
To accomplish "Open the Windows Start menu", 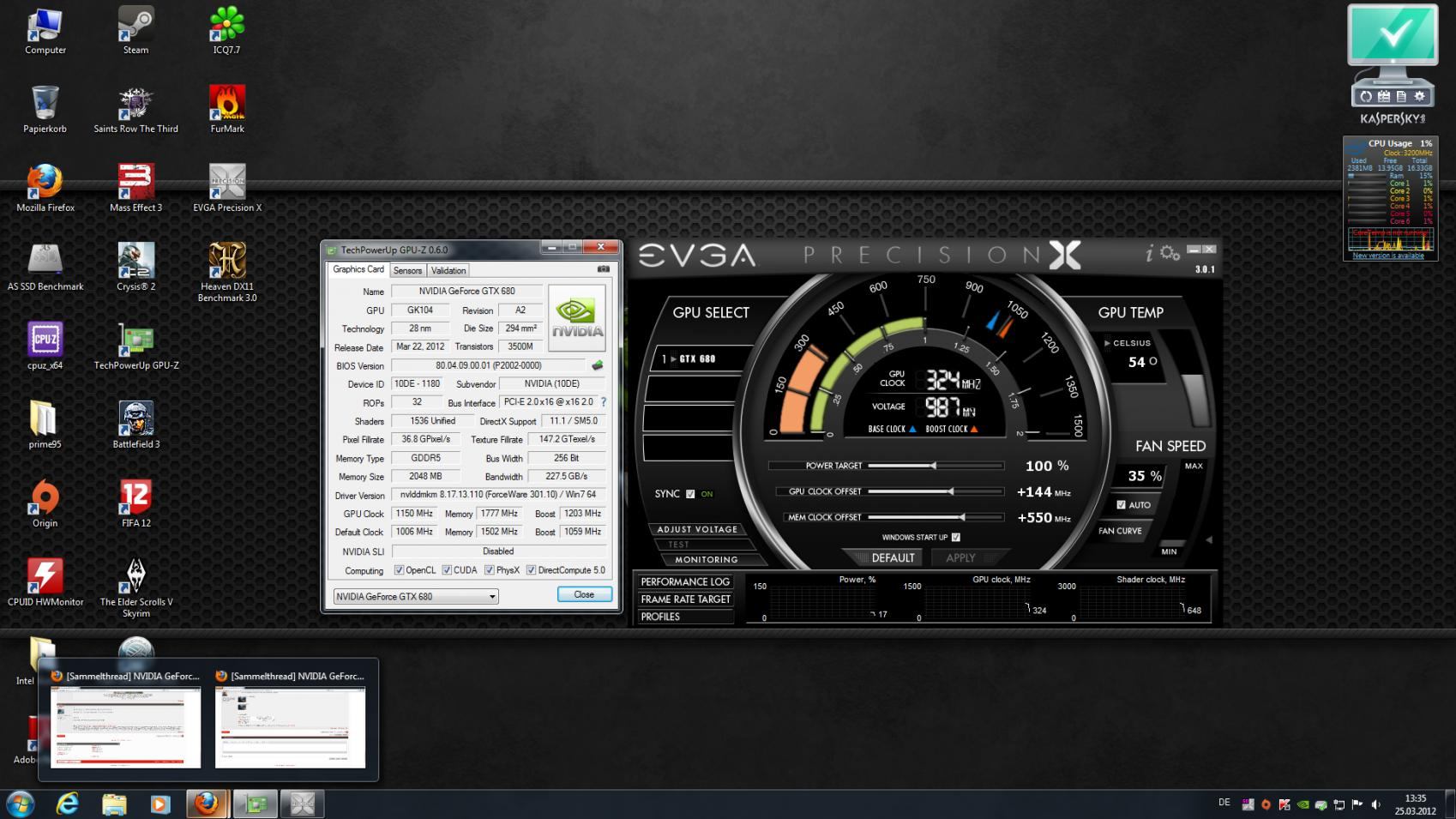I will coord(21,804).
